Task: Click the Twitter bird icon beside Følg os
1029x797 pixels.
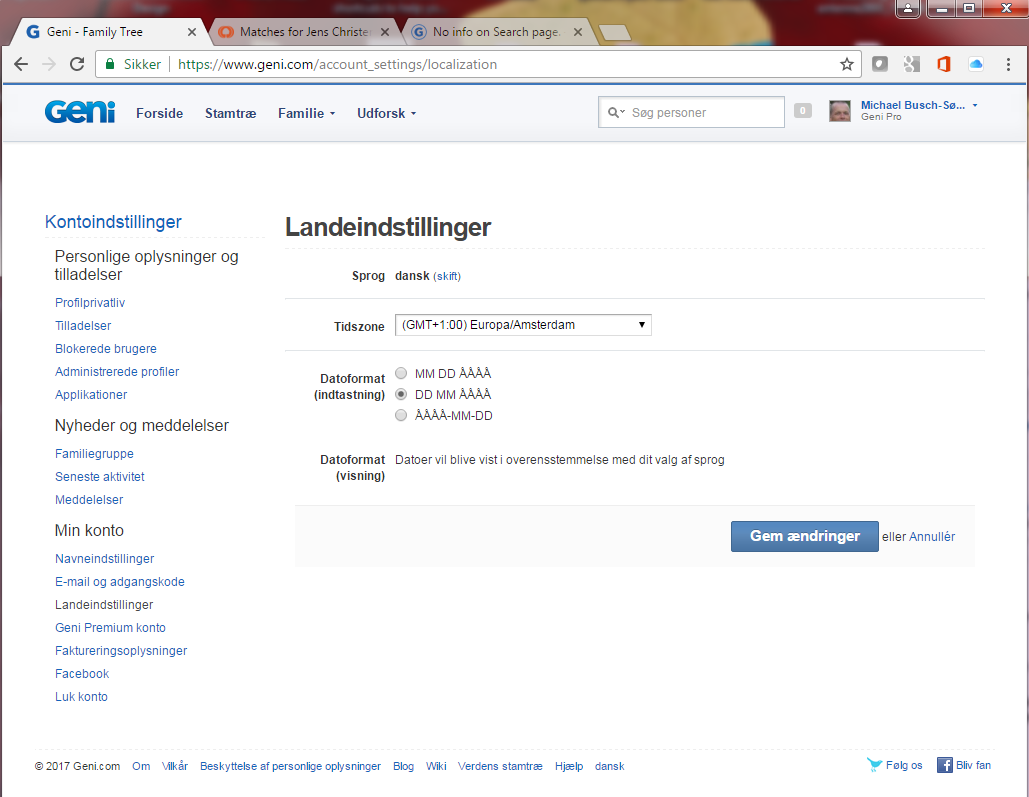Action: [875, 765]
